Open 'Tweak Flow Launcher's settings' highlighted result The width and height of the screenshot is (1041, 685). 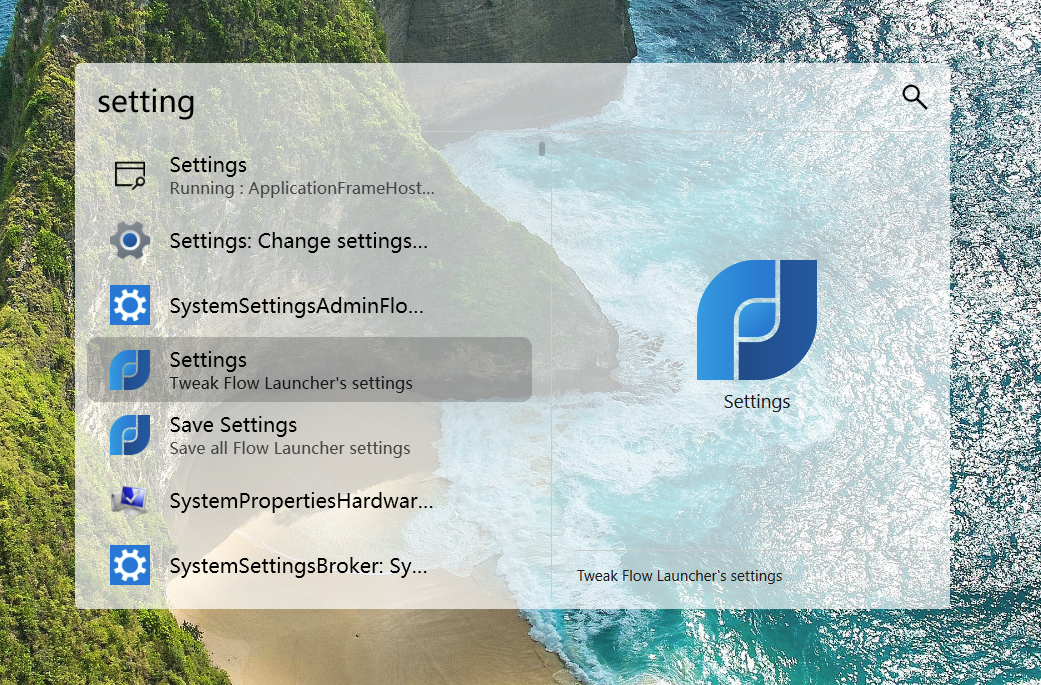[x=309, y=370]
